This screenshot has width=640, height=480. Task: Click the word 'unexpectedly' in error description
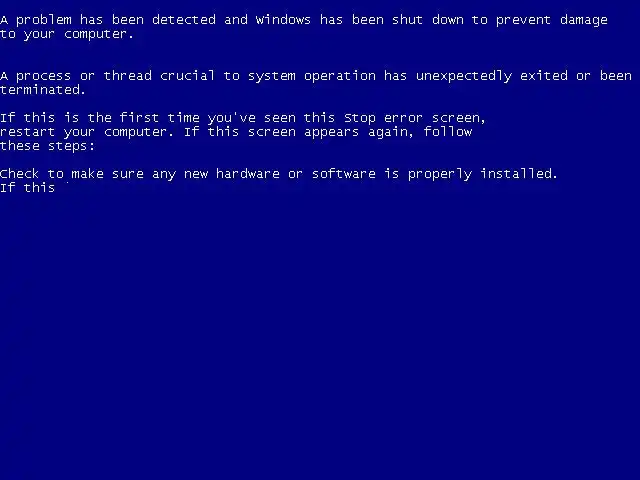coord(464,76)
